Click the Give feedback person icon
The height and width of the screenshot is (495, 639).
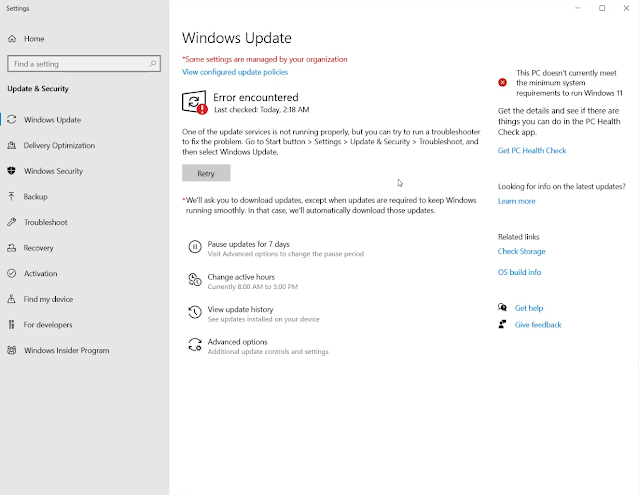pyautogui.click(x=502, y=324)
